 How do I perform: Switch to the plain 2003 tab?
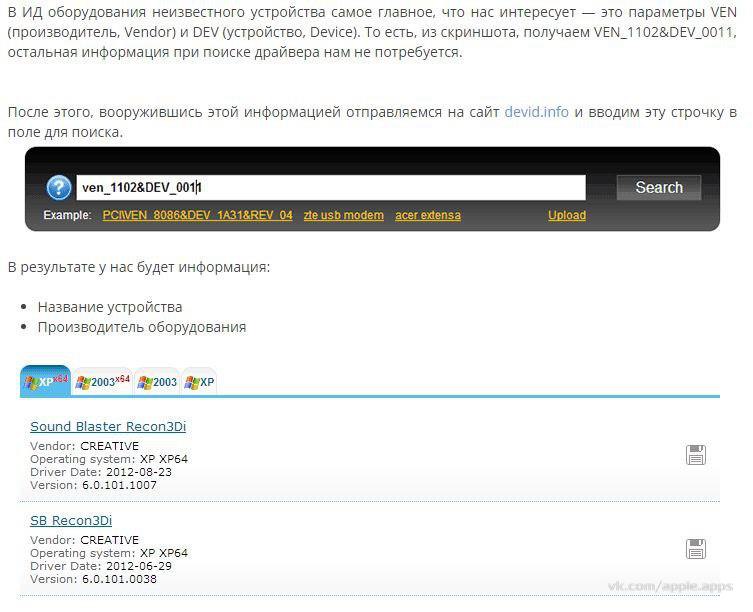click(158, 382)
